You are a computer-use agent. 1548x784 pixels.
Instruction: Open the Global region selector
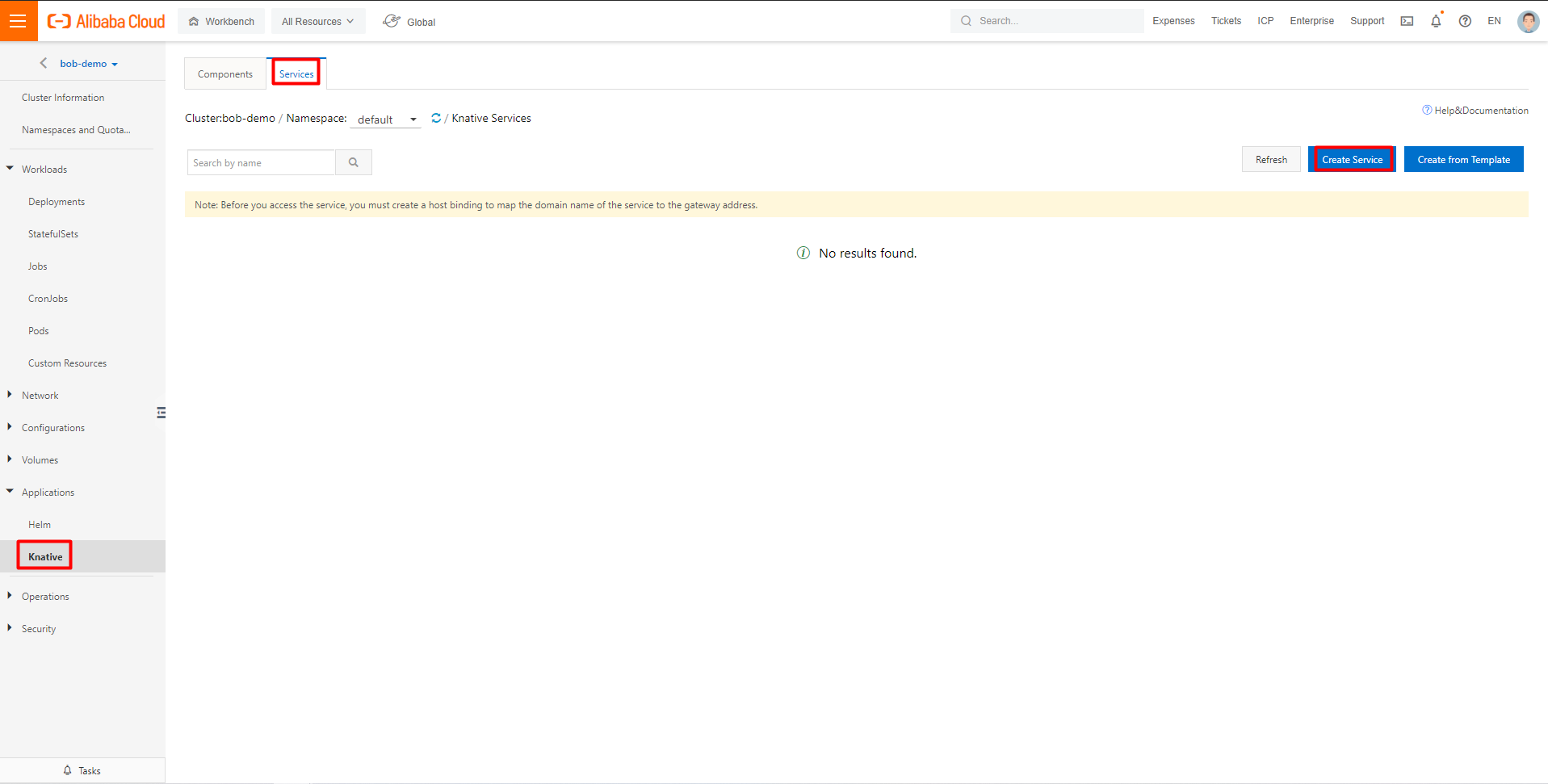pyautogui.click(x=409, y=22)
